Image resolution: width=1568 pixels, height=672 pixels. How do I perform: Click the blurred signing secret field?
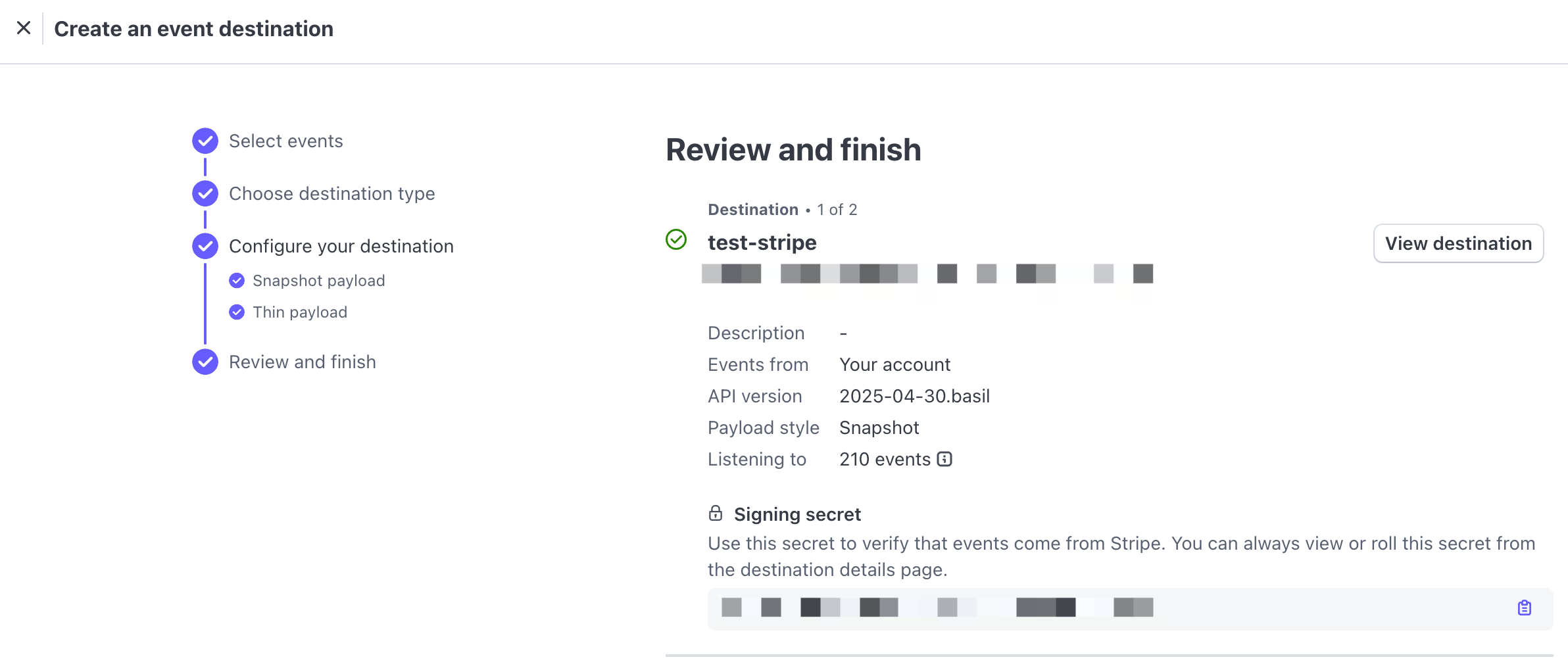pos(937,608)
